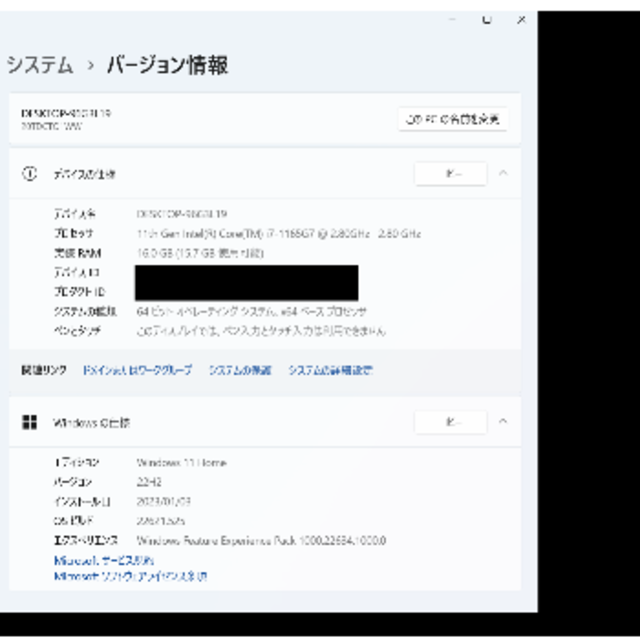This screenshot has height=640, width=640.
Task: Click the PC name at top card
Action: pos(66,113)
